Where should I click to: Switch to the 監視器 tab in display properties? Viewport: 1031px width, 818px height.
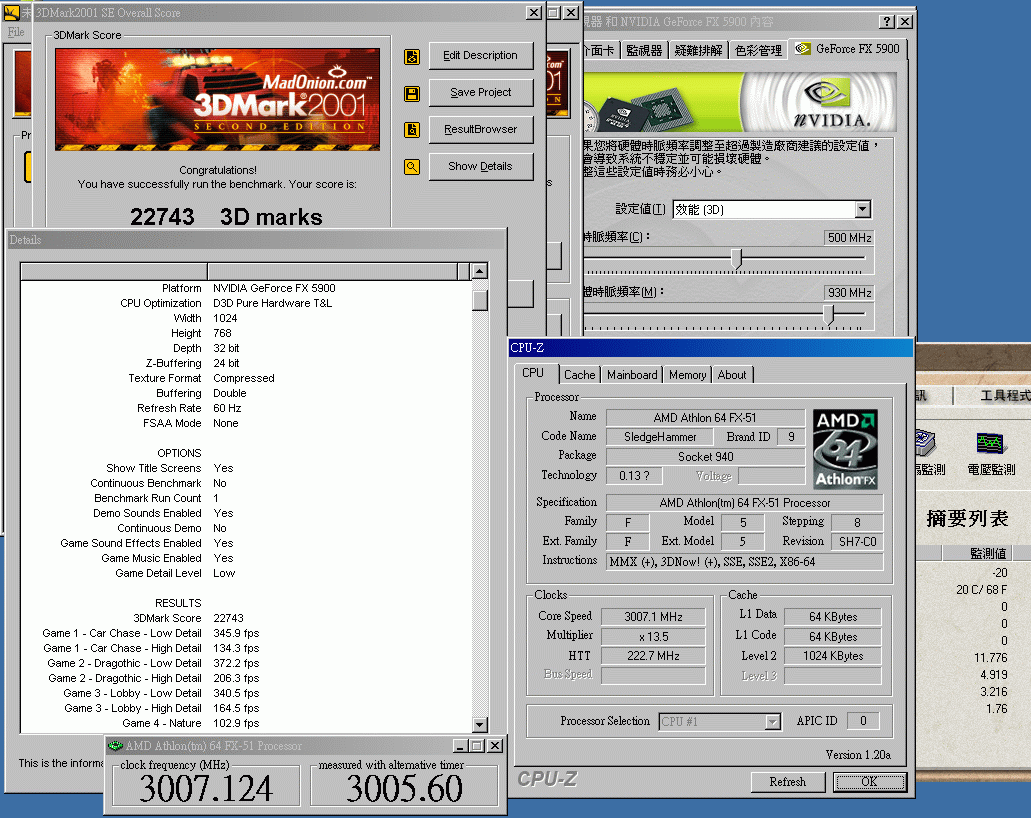pos(644,51)
